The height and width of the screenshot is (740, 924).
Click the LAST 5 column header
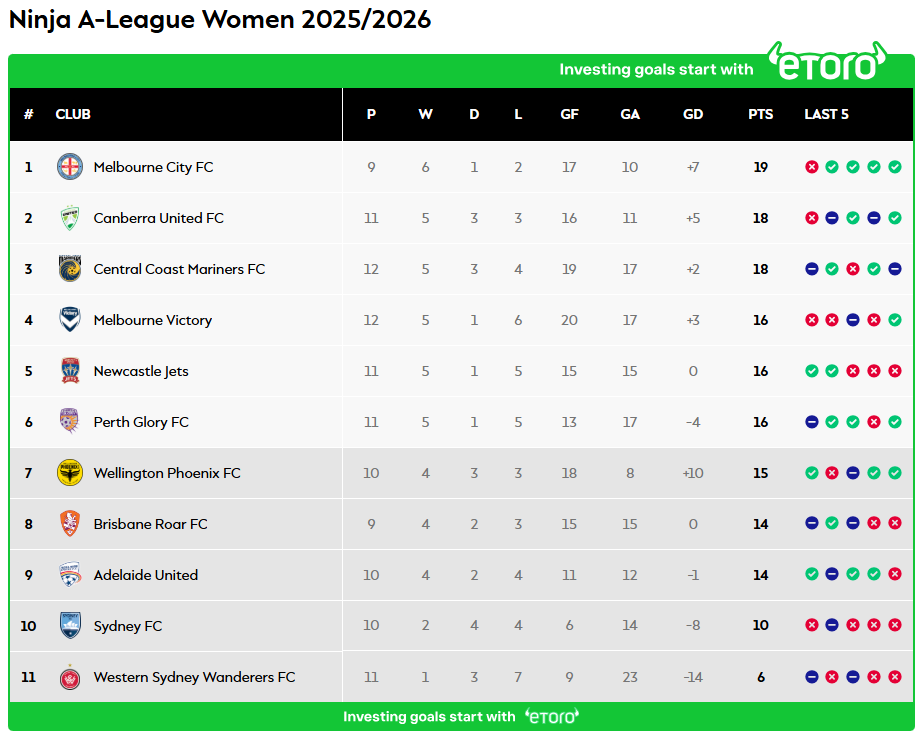point(826,114)
